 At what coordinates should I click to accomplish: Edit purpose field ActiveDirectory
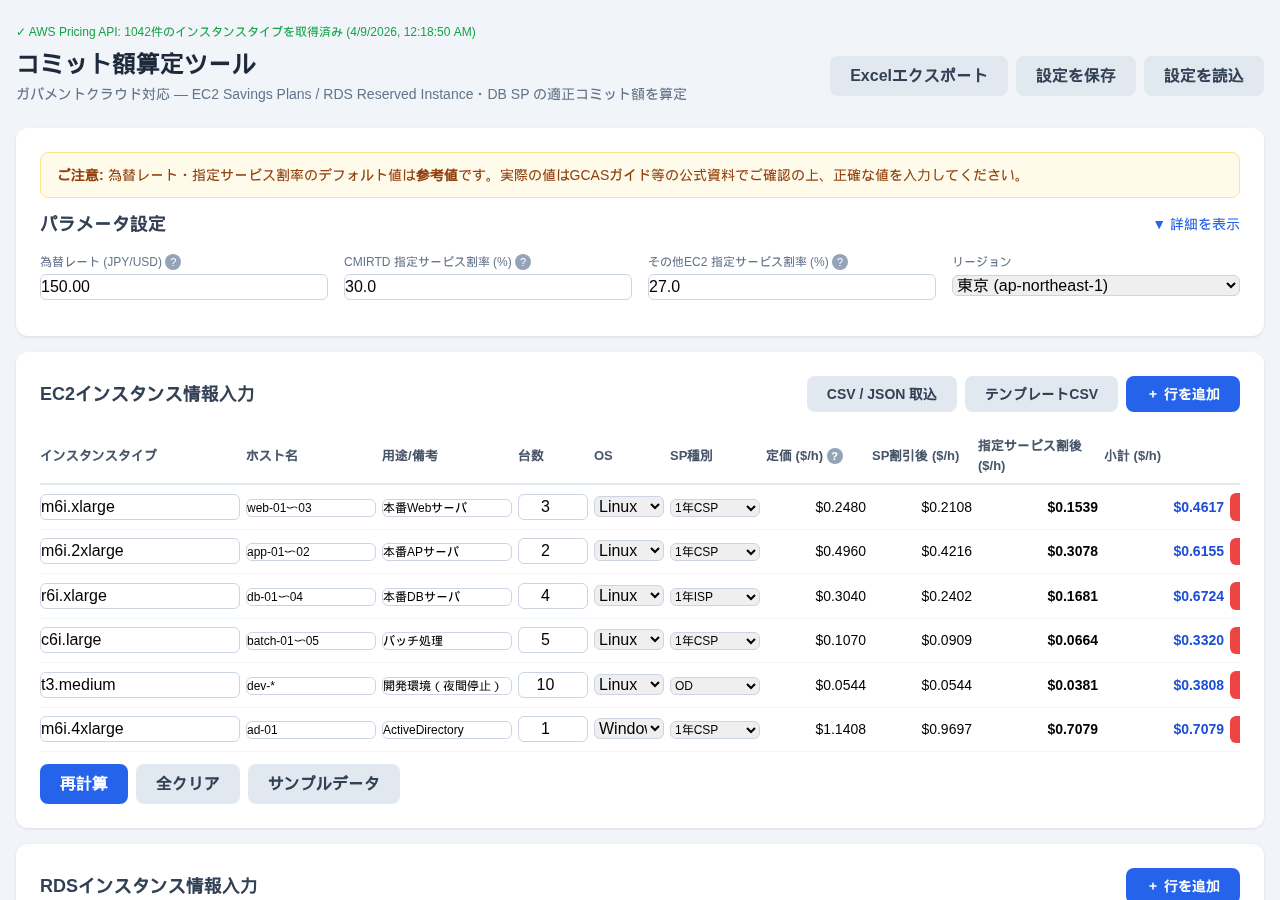[x=447, y=730]
